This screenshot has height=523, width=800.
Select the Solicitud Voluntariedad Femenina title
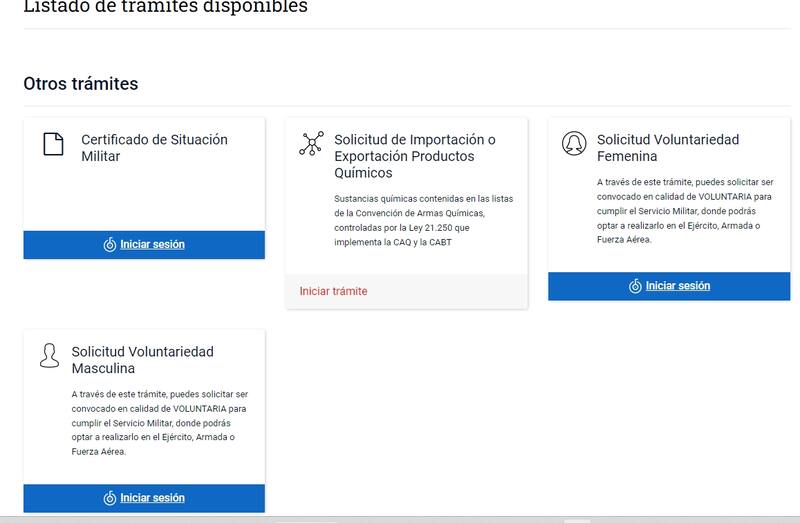[668, 148]
